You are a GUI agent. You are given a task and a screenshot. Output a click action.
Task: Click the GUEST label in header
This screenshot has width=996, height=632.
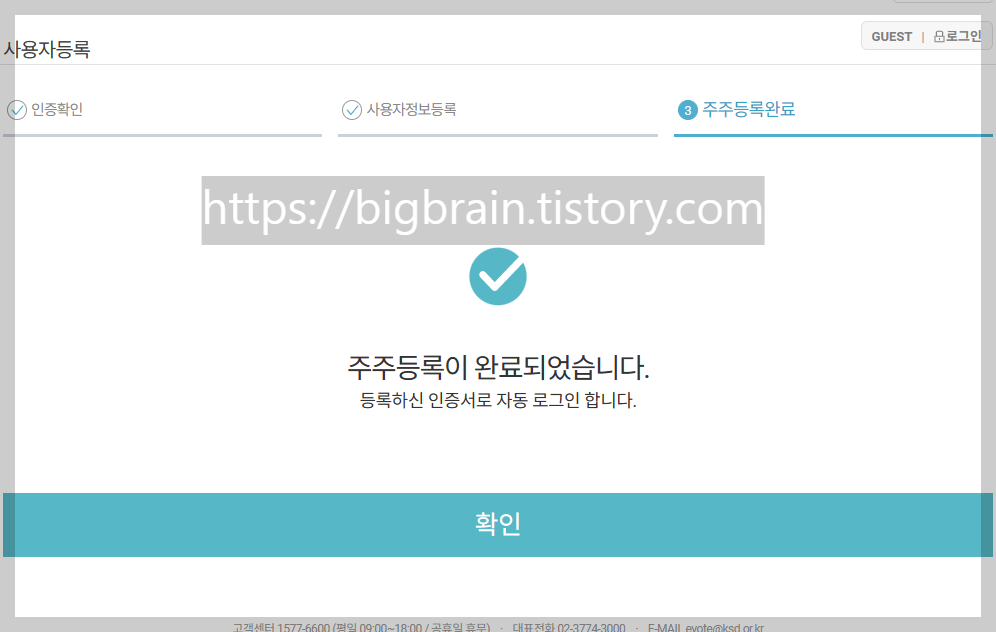(891, 37)
